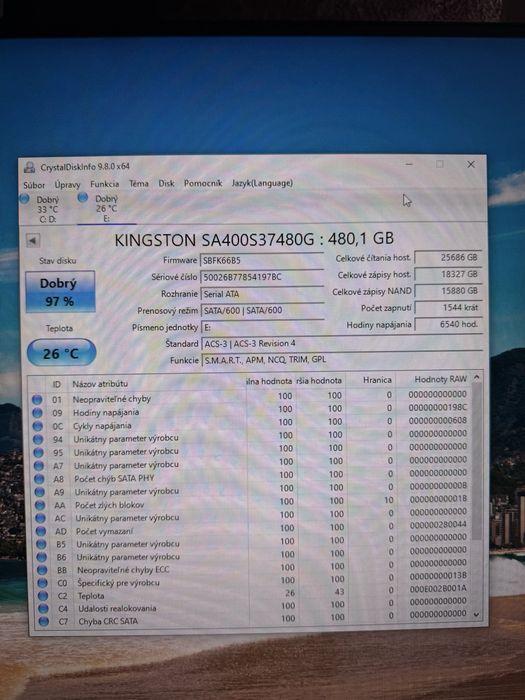Click status icon of attribute A9

(40, 492)
